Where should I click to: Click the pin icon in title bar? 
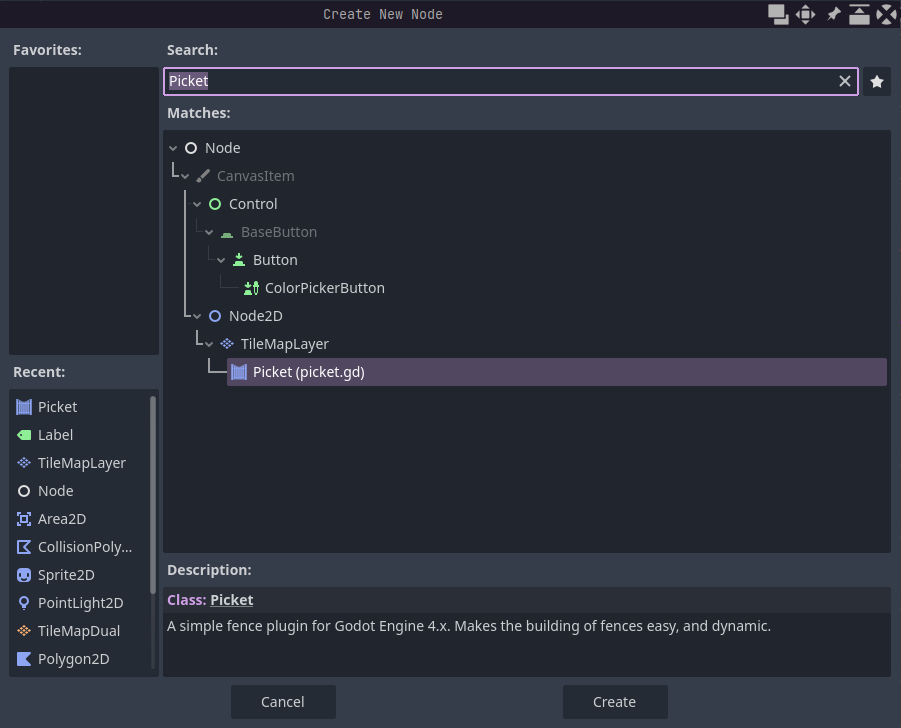coord(833,14)
